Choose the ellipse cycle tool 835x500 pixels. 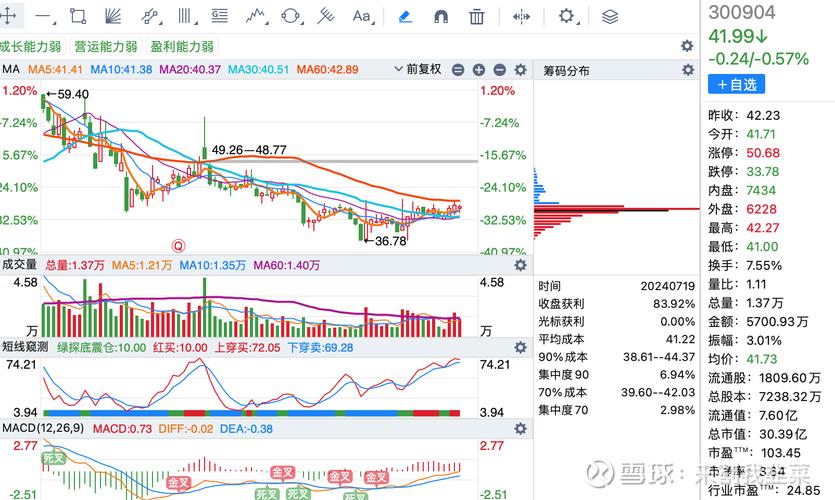click(x=291, y=17)
